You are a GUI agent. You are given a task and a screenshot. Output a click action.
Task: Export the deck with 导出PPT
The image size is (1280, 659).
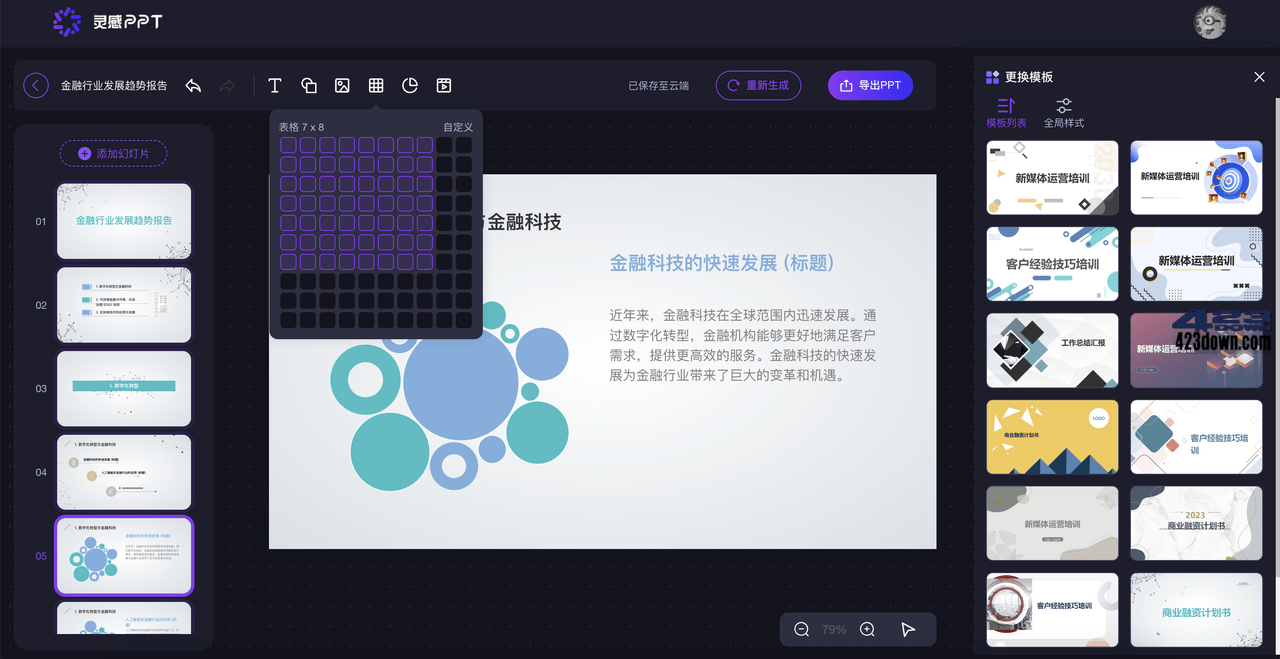[x=870, y=85]
